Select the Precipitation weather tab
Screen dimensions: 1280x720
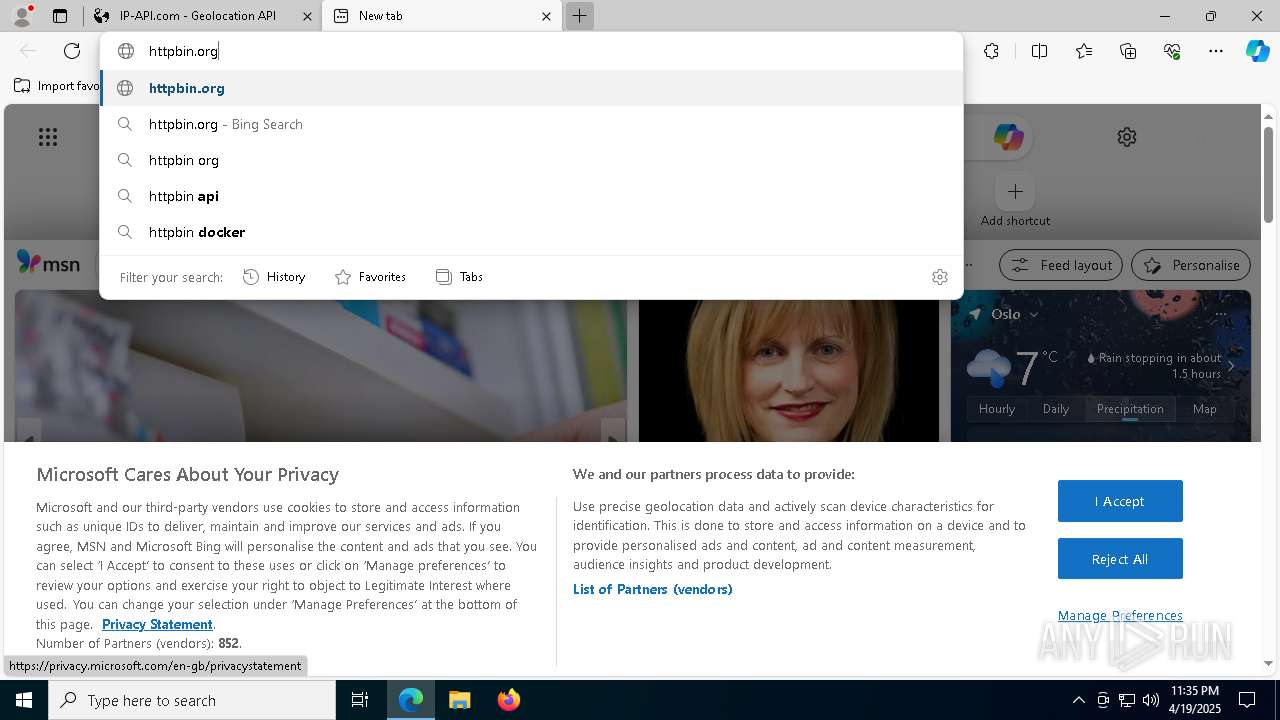click(1130, 409)
